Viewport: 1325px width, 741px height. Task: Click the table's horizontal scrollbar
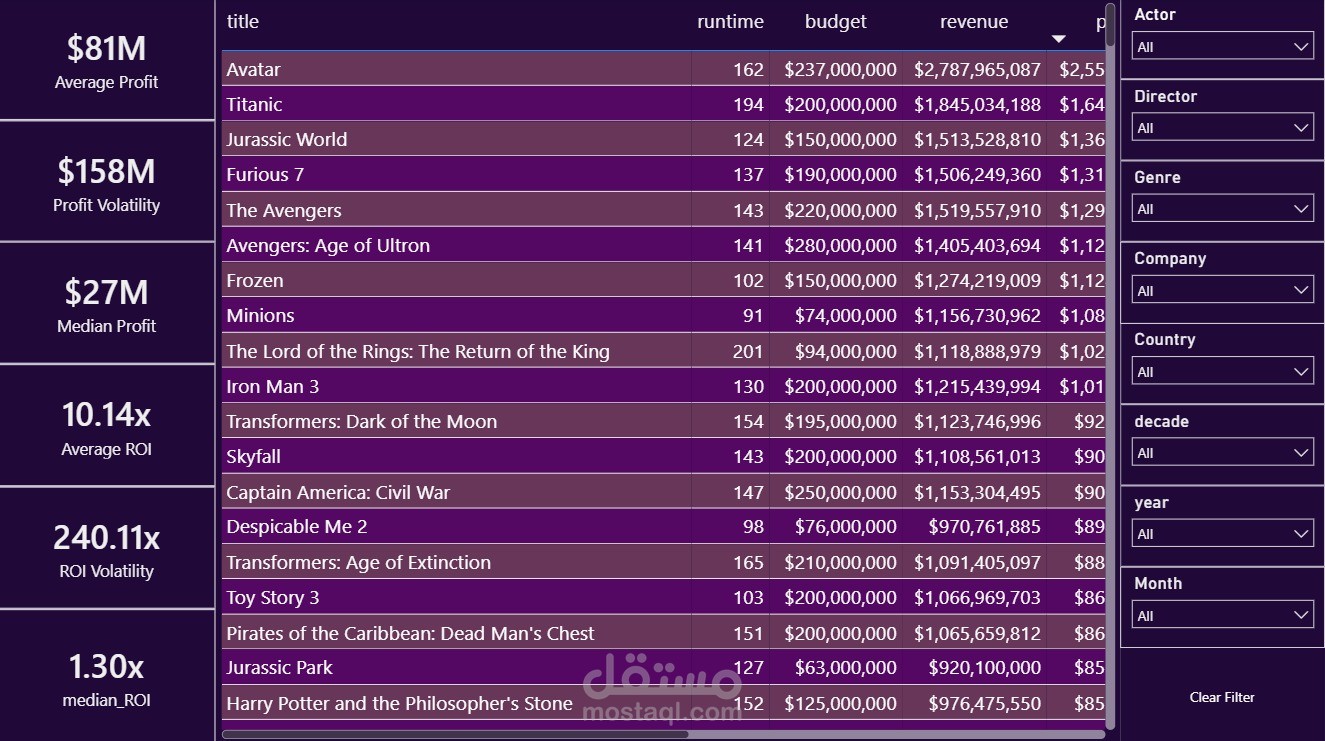[455, 734]
